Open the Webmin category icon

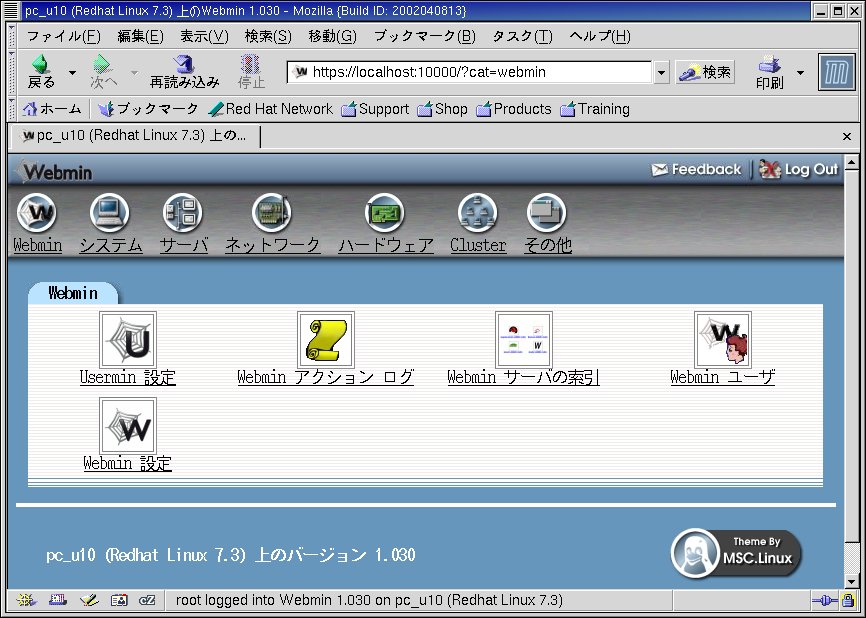coord(37,213)
